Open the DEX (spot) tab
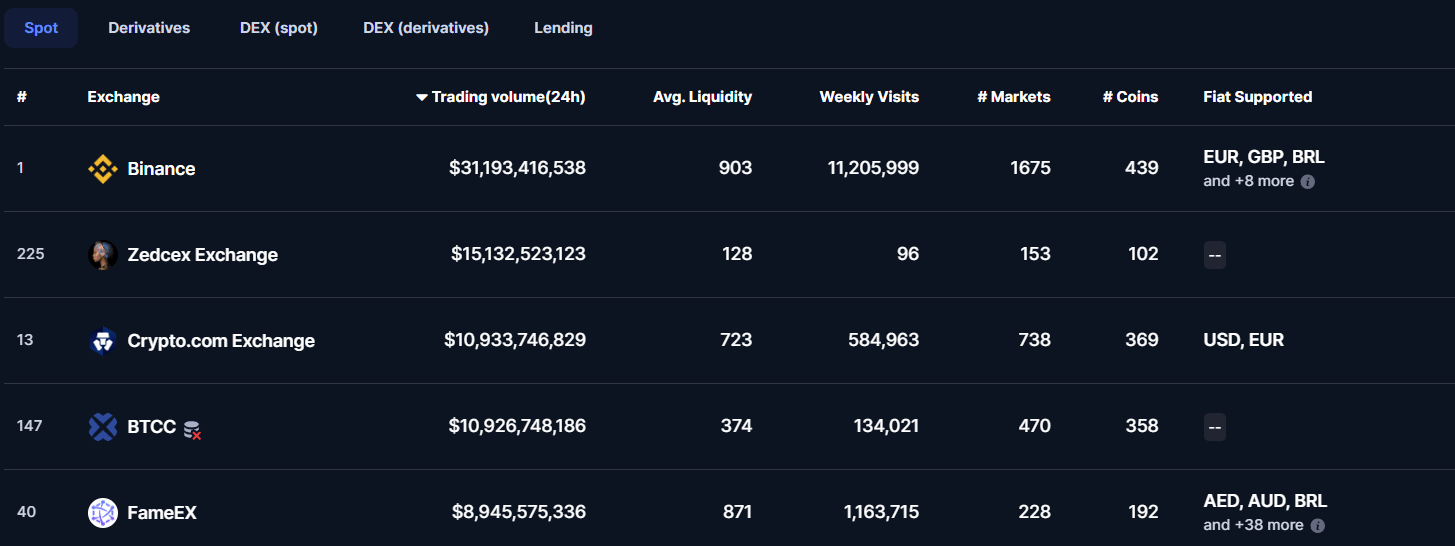The image size is (1455, 546). pyautogui.click(x=279, y=28)
